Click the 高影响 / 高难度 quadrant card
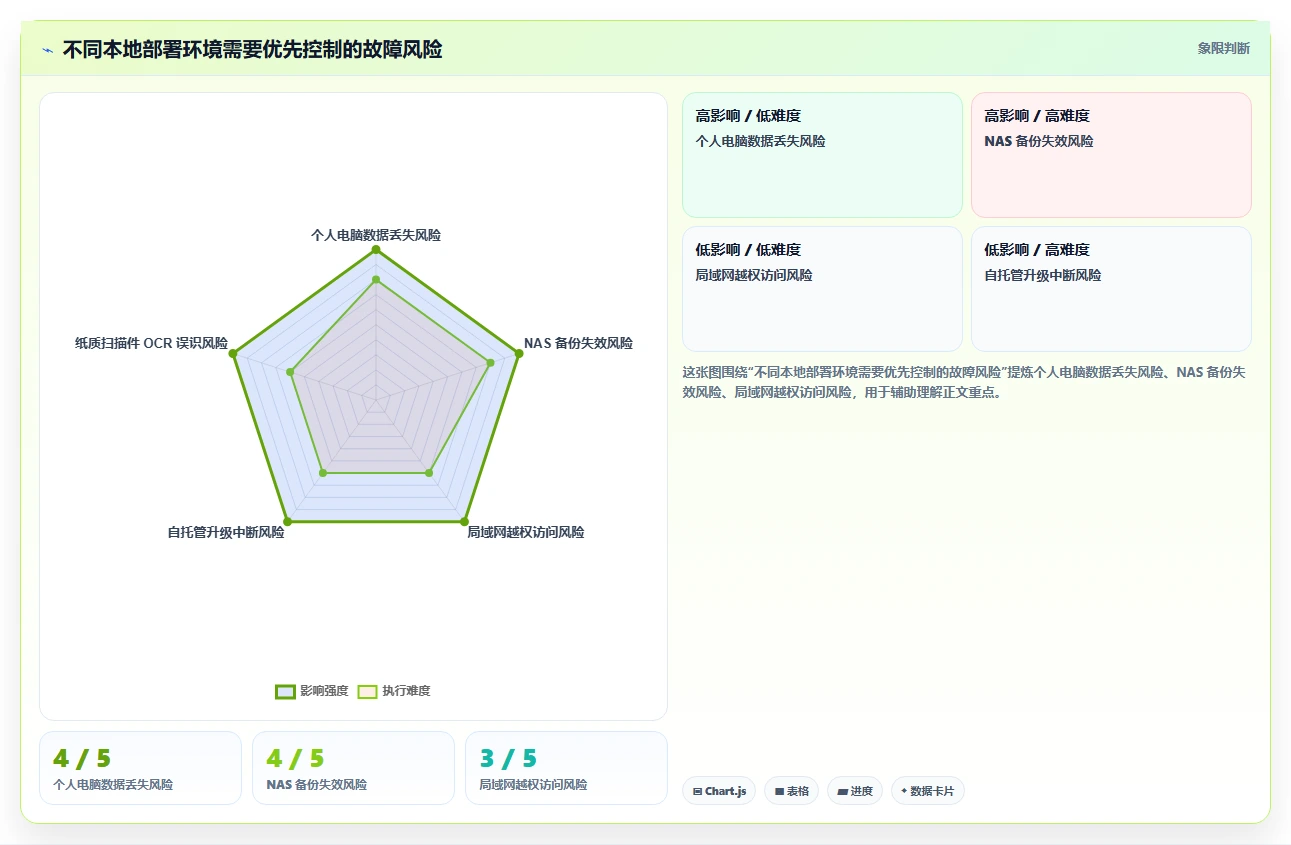Viewport: 1291px width, 845px height. pyautogui.click(x=1111, y=155)
